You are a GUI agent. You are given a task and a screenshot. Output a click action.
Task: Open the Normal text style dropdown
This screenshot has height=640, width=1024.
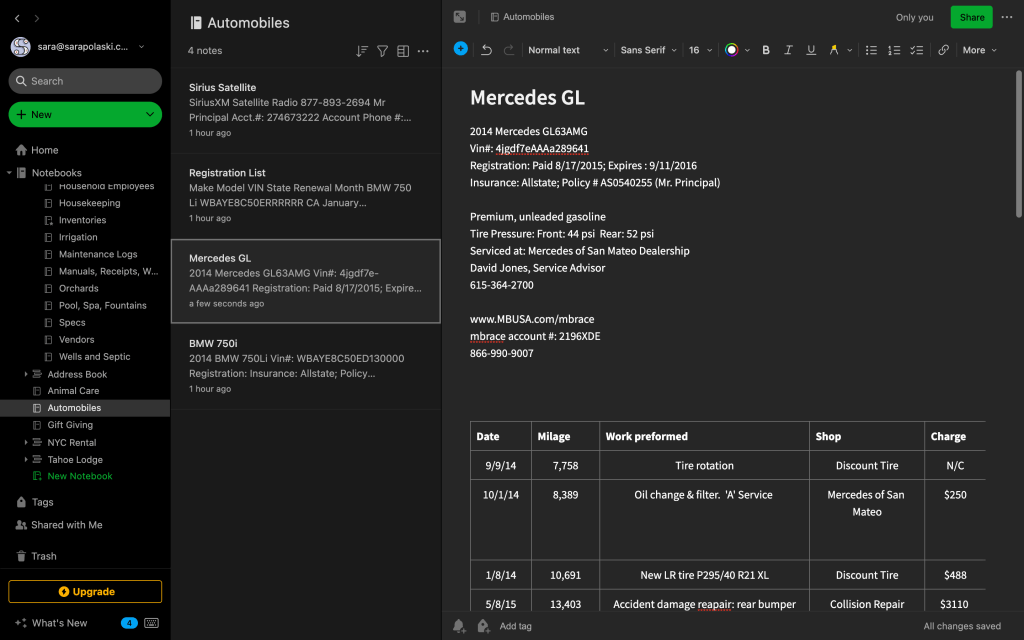[568, 50]
